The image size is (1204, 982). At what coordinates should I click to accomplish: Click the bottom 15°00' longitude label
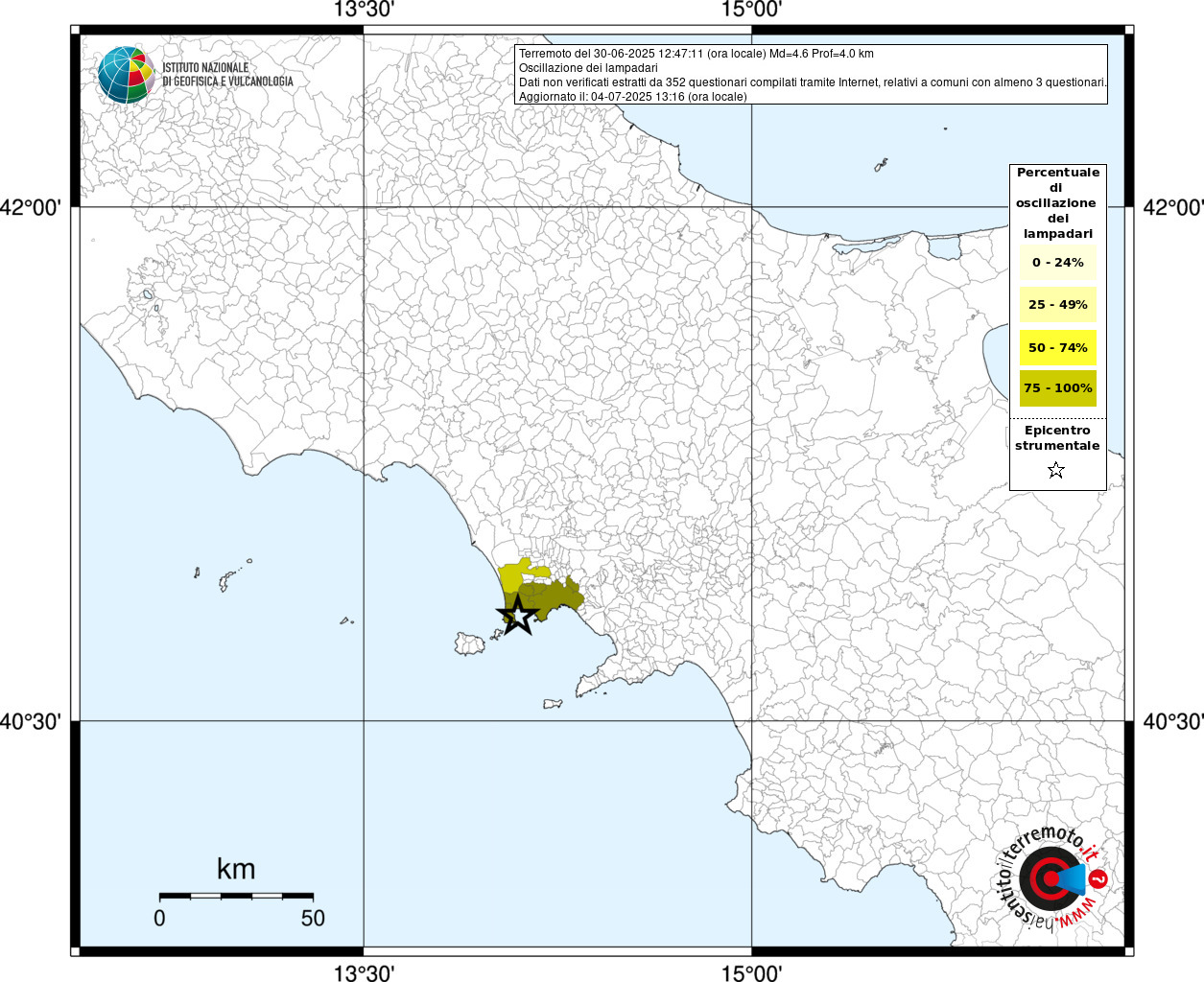pyautogui.click(x=751, y=972)
